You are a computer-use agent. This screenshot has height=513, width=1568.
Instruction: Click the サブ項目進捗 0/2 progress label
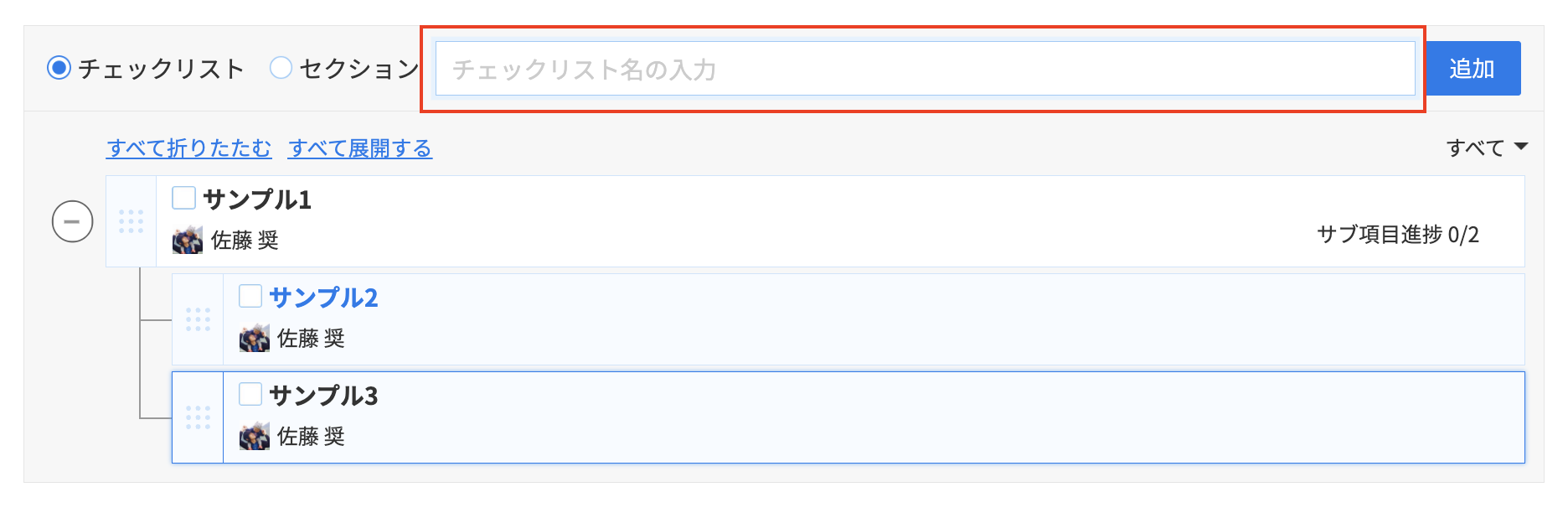pos(1397,235)
